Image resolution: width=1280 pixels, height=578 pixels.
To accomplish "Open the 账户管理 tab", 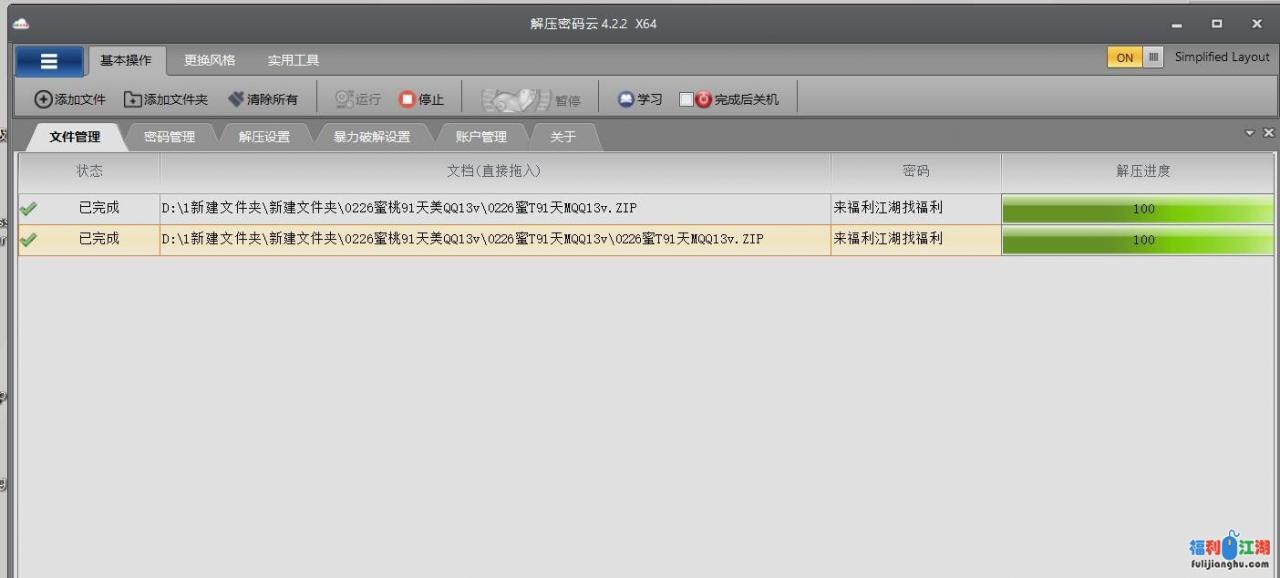I will point(483,136).
